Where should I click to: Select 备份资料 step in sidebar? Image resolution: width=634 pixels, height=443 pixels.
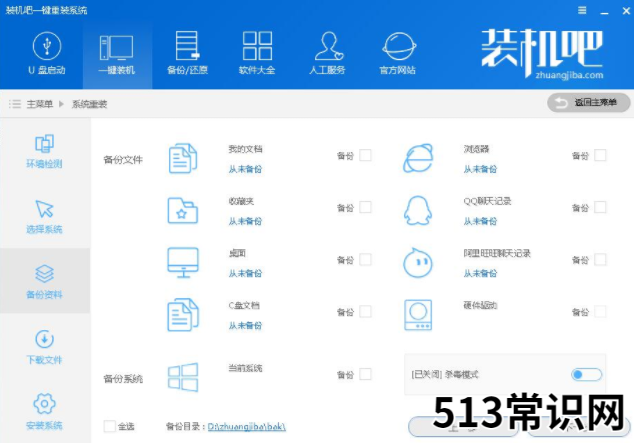[x=44, y=282]
